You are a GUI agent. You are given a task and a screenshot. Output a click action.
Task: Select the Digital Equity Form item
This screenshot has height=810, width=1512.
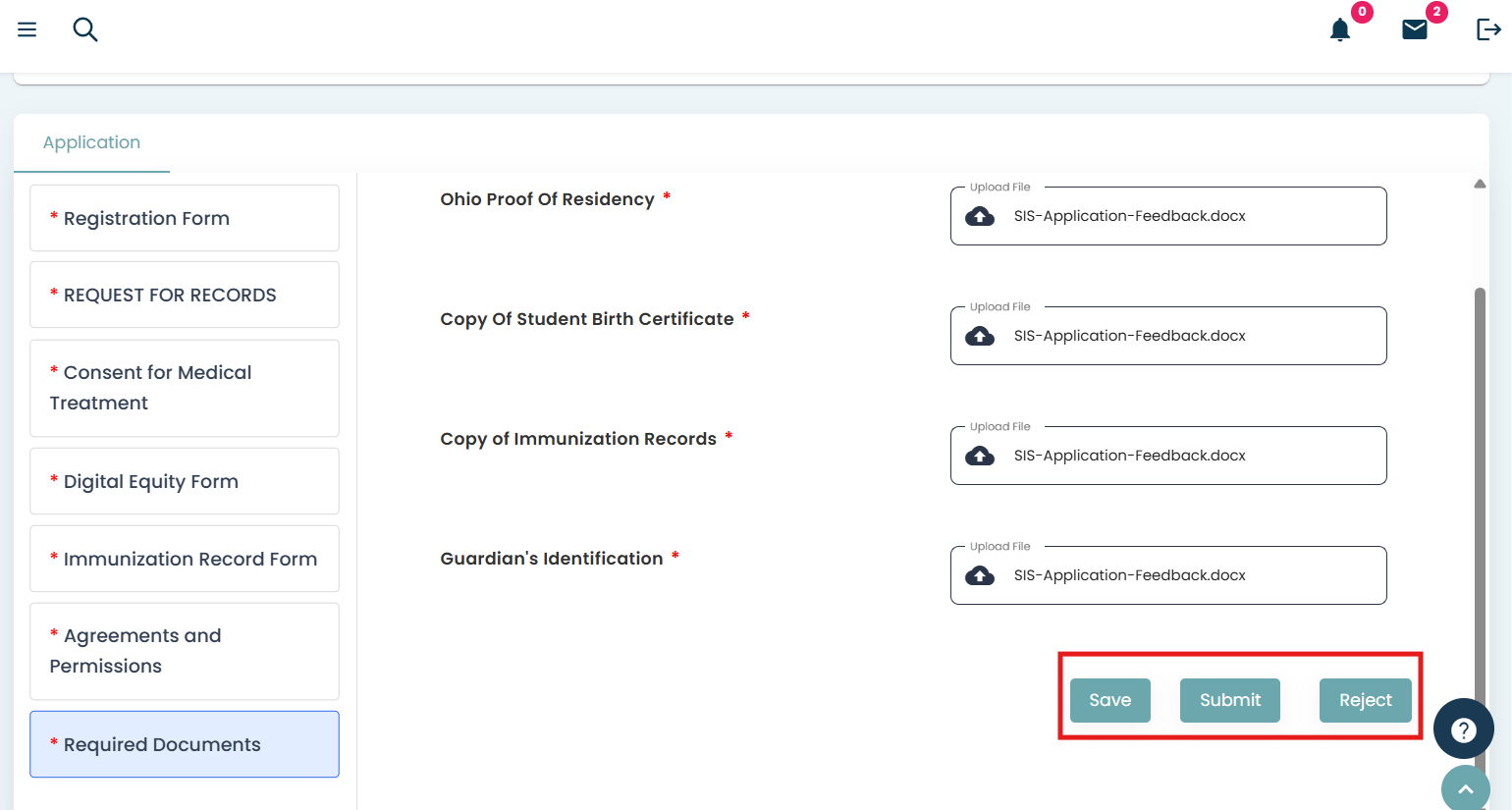(185, 481)
